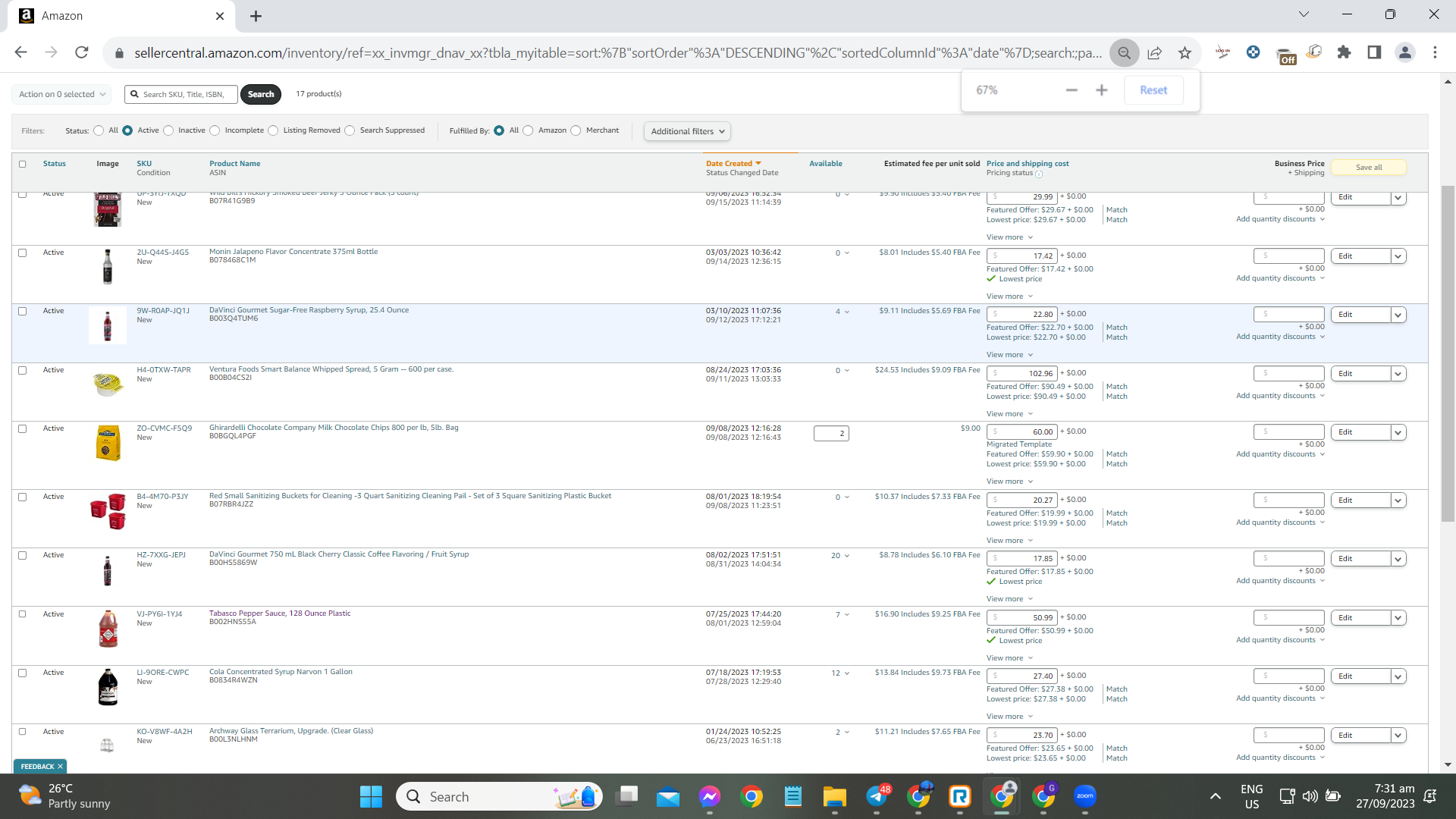The width and height of the screenshot is (1456, 819).
Task: Select the Listing Removed filter
Action: (x=273, y=130)
